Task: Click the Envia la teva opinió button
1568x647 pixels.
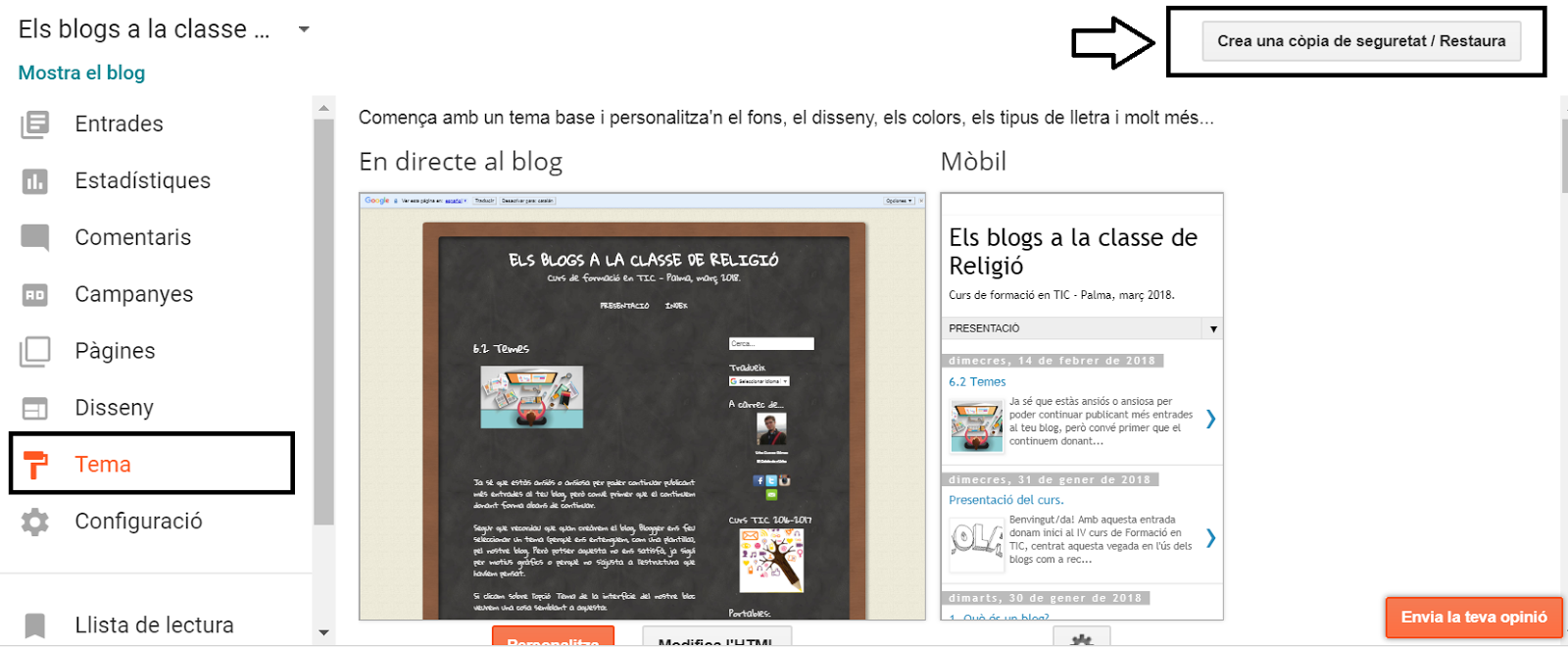Action: pyautogui.click(x=1474, y=617)
